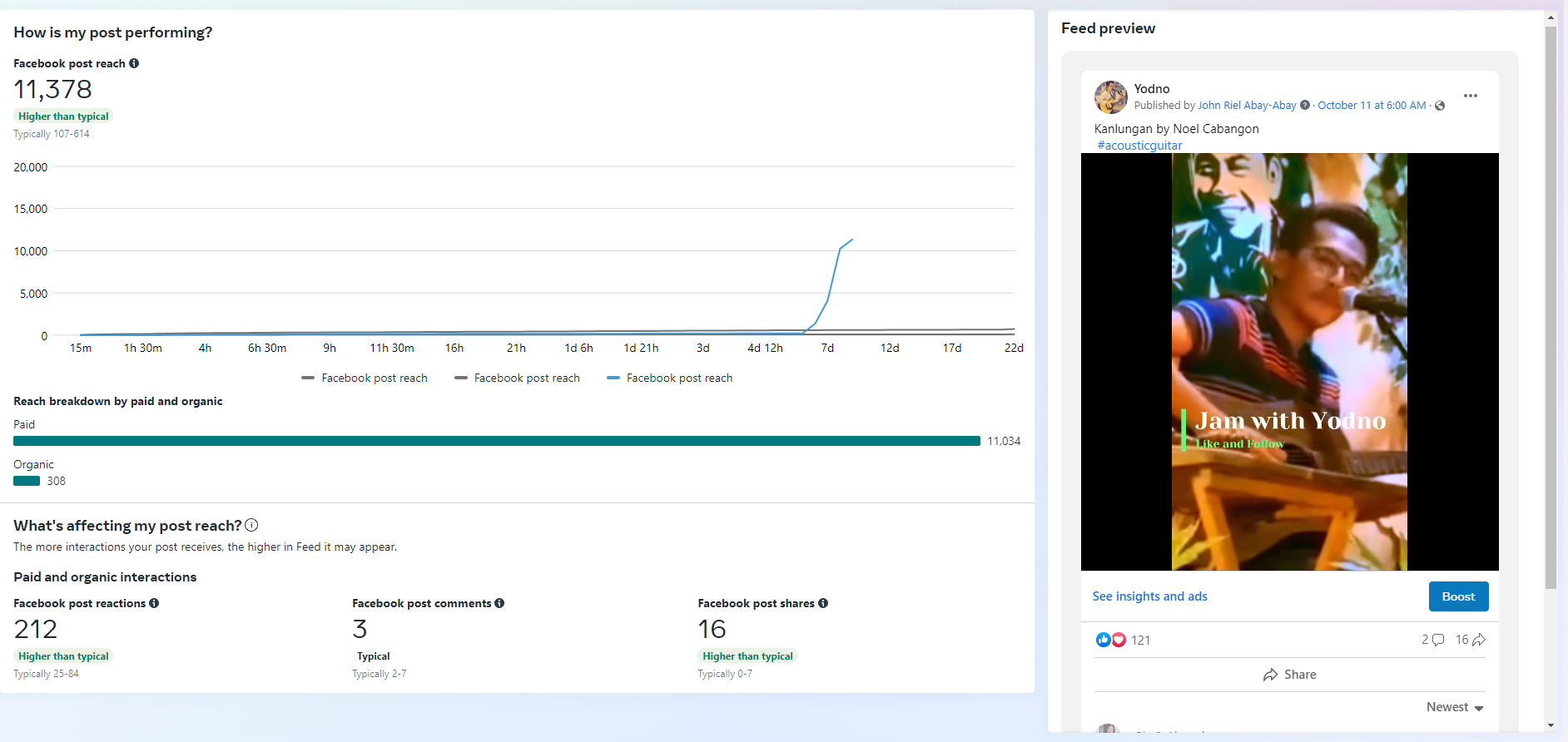1568x742 pixels.
Task: Click the 15m label on the chart axis
Action: (81, 348)
